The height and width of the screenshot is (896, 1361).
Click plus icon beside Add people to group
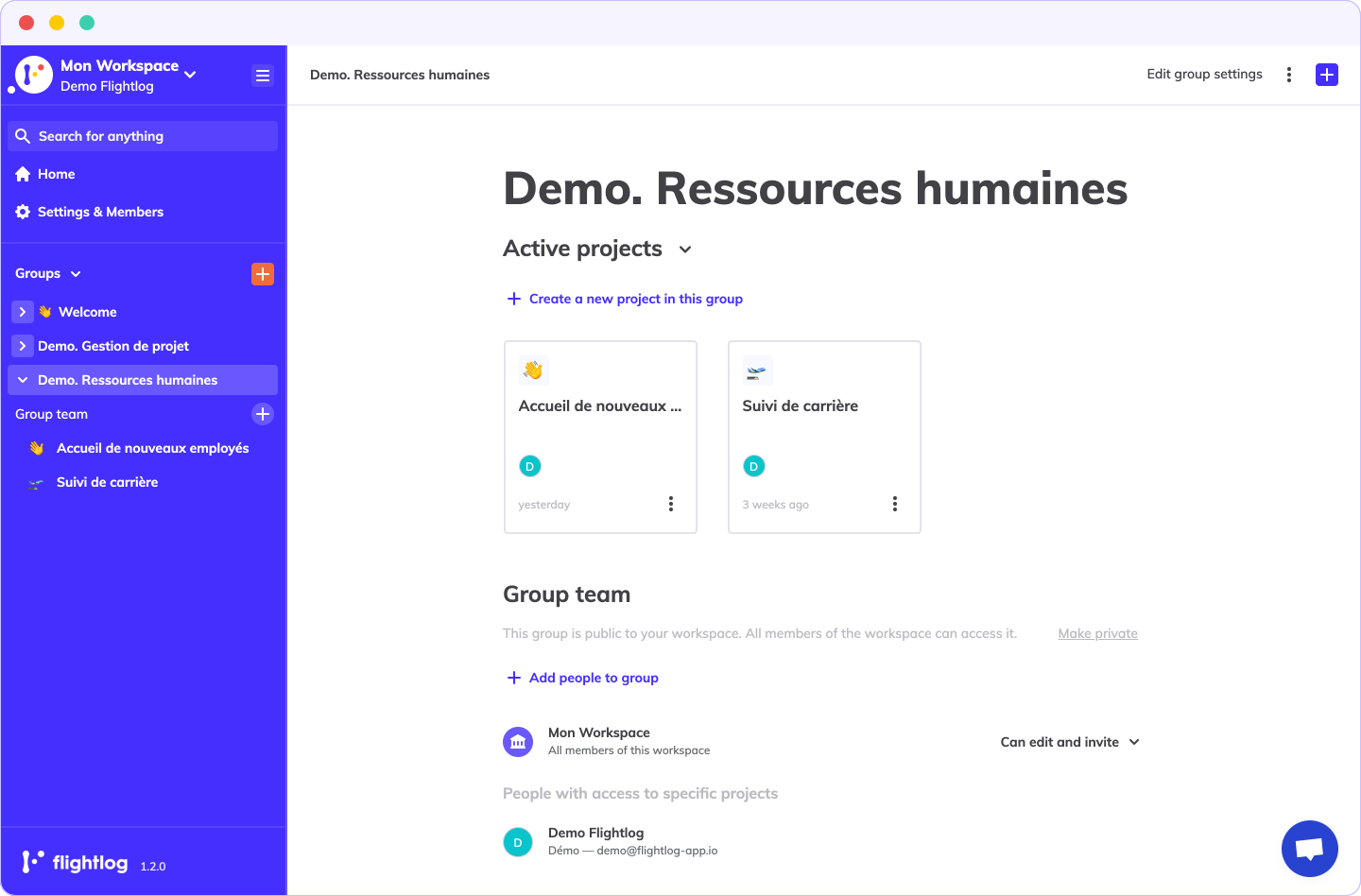click(x=514, y=678)
